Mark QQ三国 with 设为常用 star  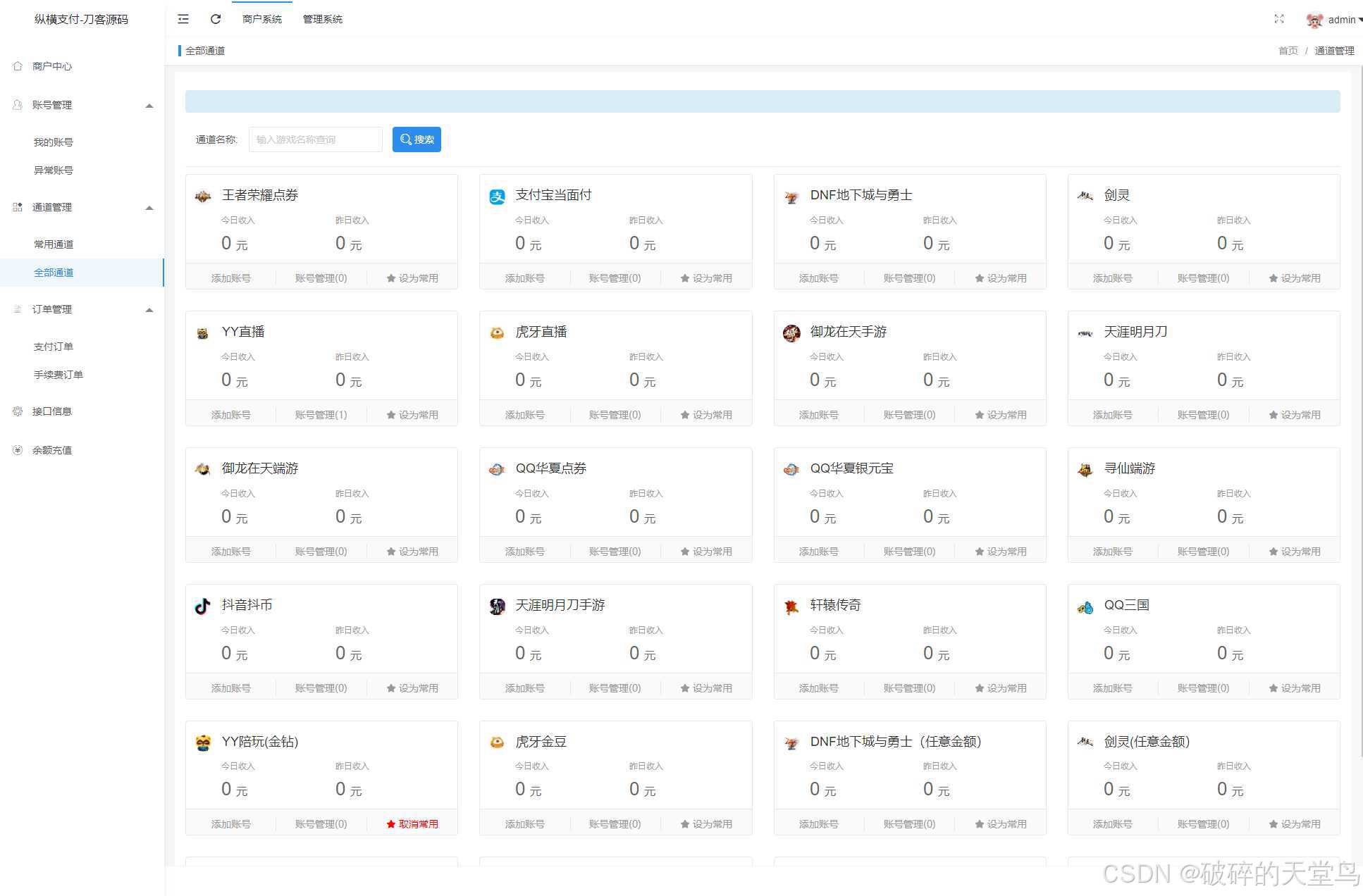(1294, 688)
